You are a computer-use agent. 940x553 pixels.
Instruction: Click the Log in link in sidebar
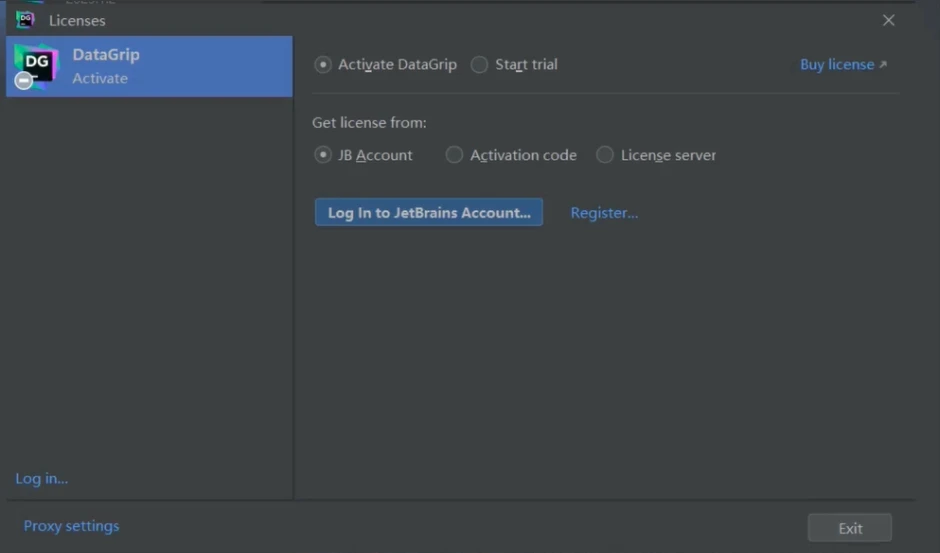tap(41, 478)
